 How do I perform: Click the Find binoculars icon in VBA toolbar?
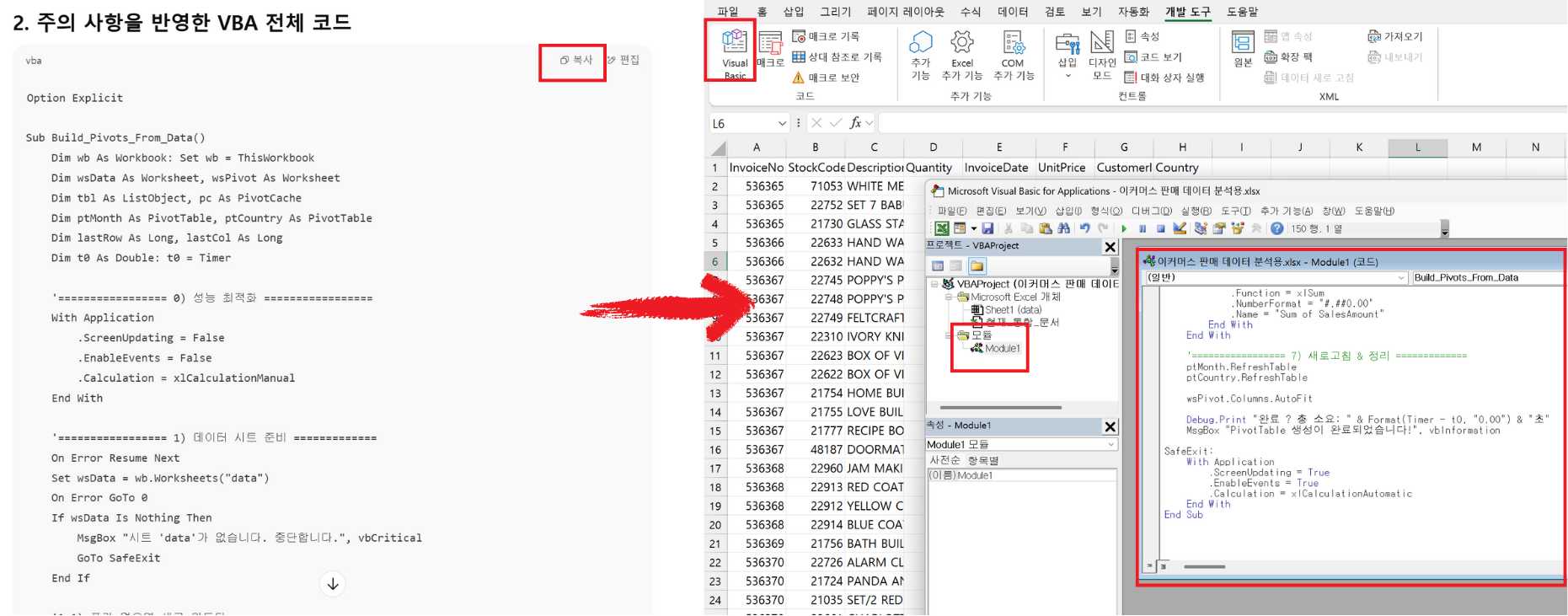pos(1063,228)
